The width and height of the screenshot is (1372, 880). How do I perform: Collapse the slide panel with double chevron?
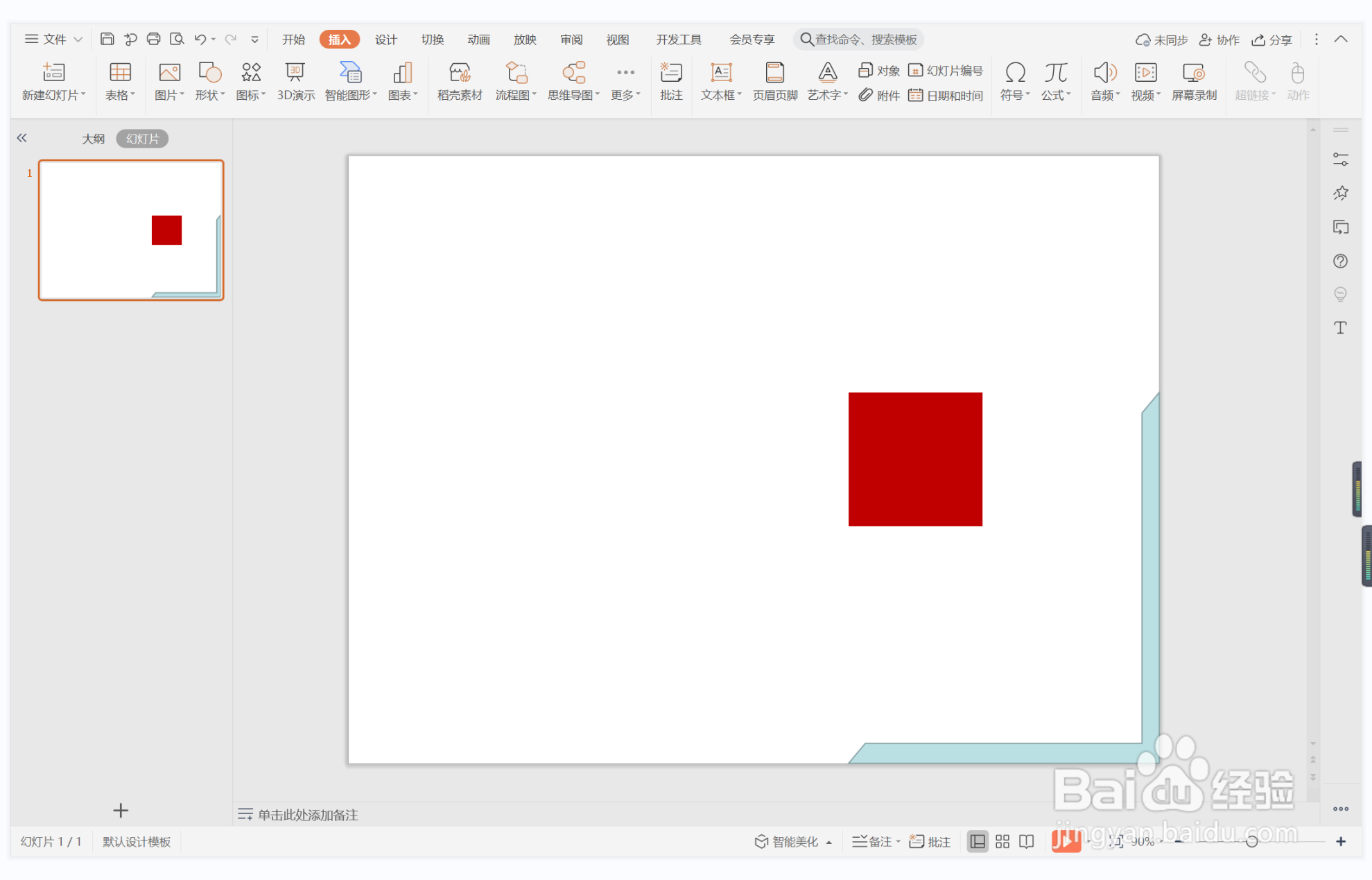22,138
